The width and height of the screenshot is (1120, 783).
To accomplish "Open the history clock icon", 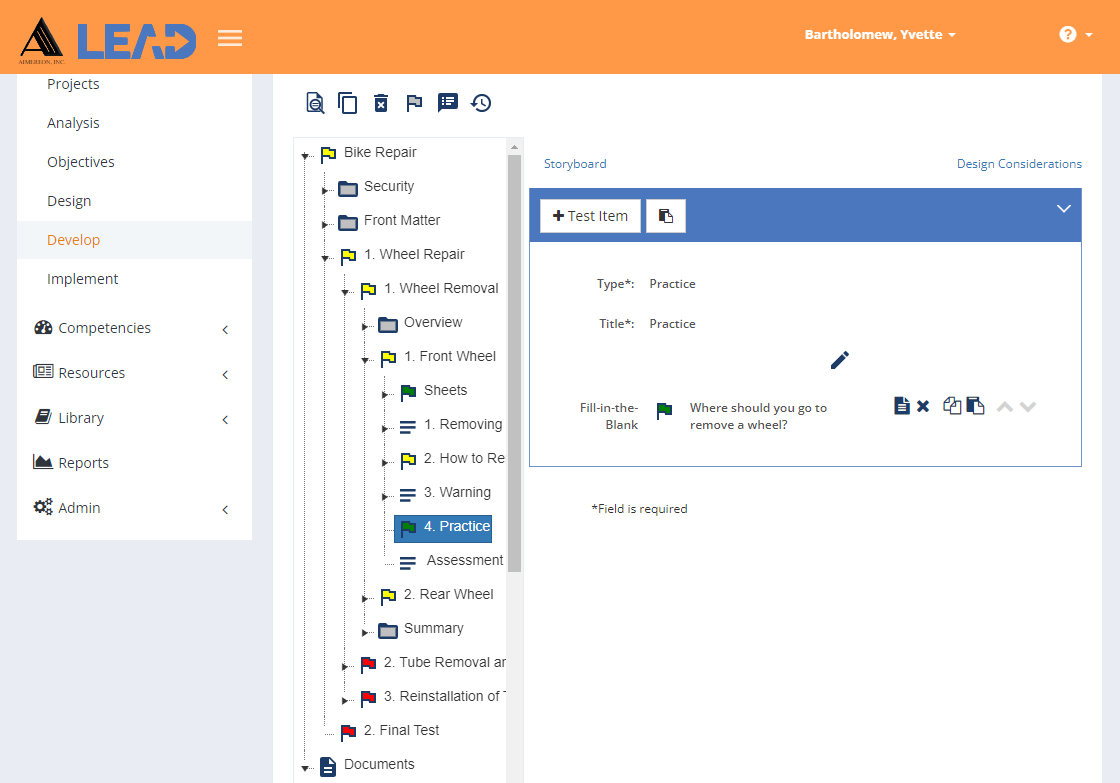I will pos(481,103).
